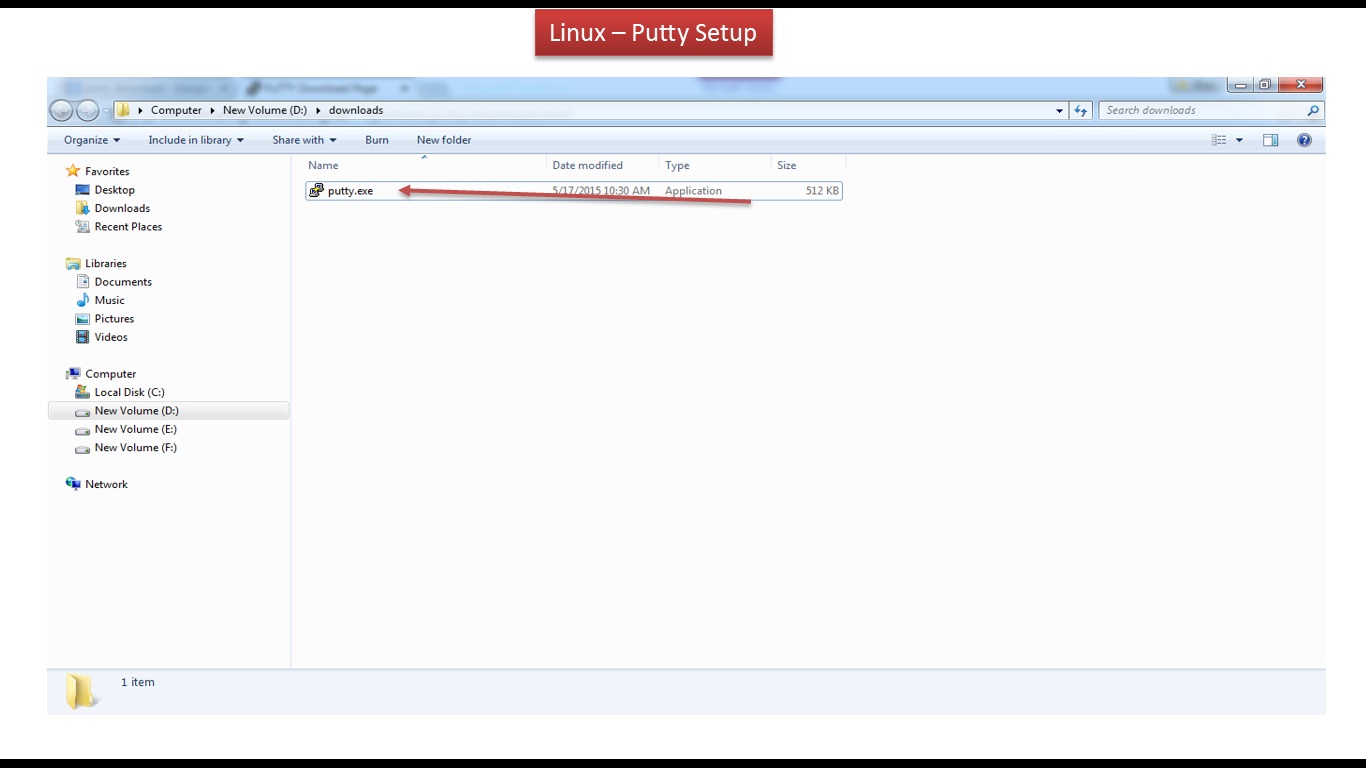The width and height of the screenshot is (1366, 768).
Task: Click the Application type cell for putty.exe
Action: 693,191
